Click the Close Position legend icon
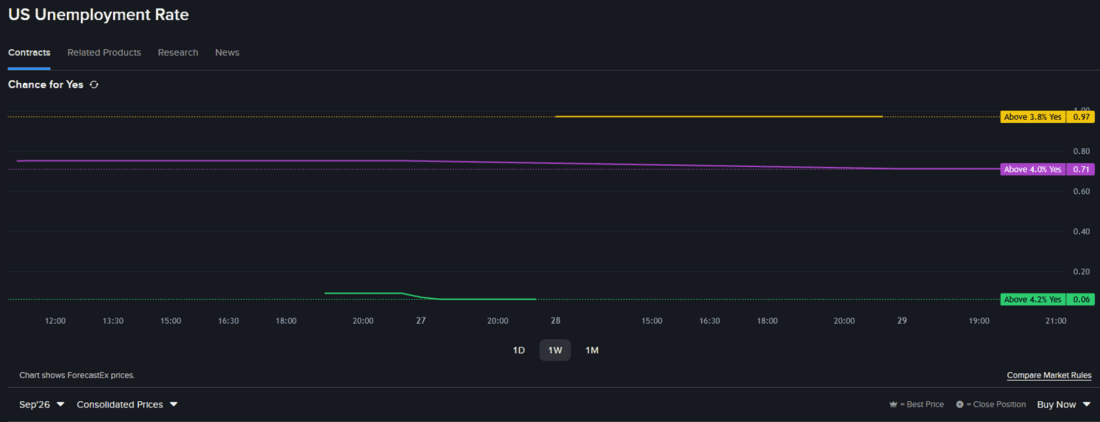This screenshot has width=1100, height=422. pos(960,404)
